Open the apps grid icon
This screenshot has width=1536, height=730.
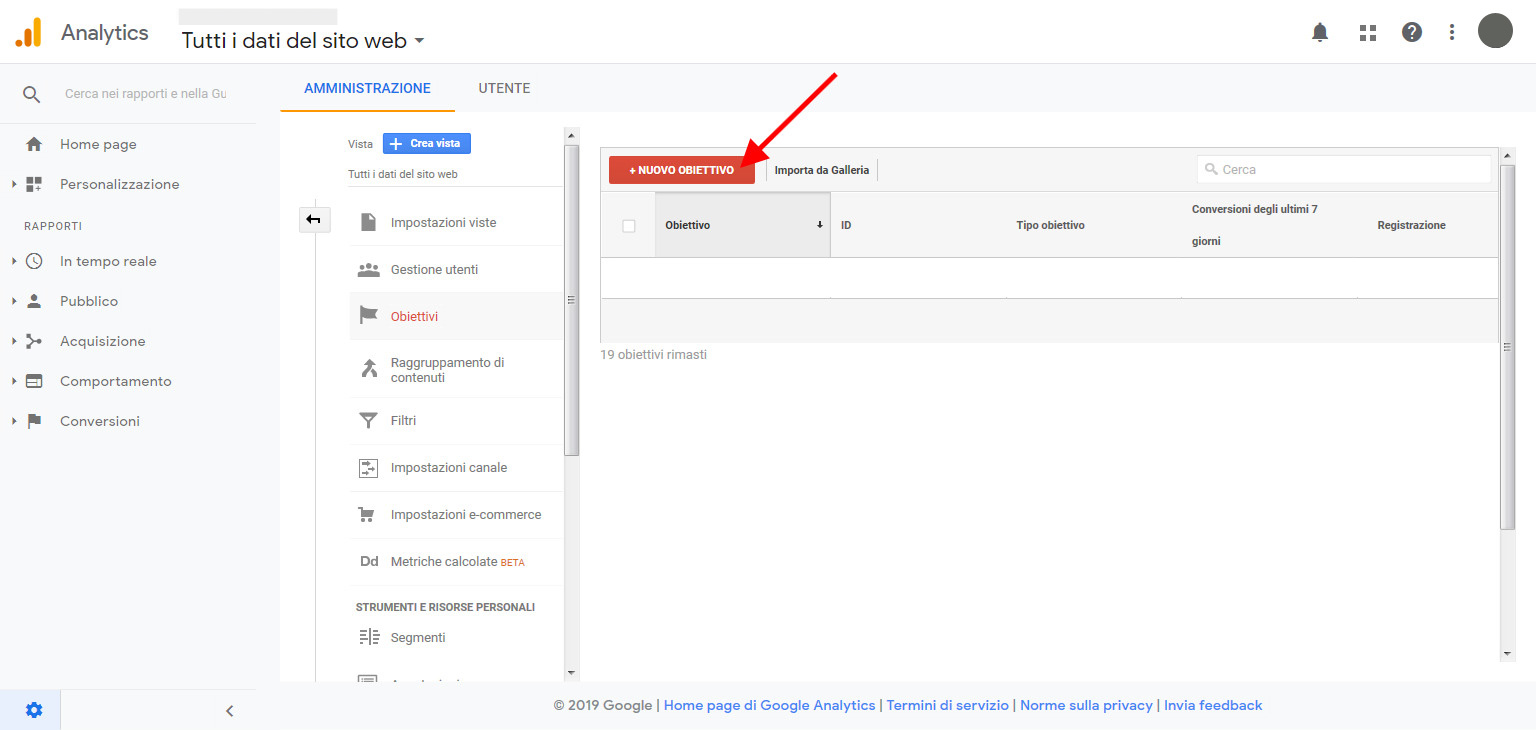1368,32
